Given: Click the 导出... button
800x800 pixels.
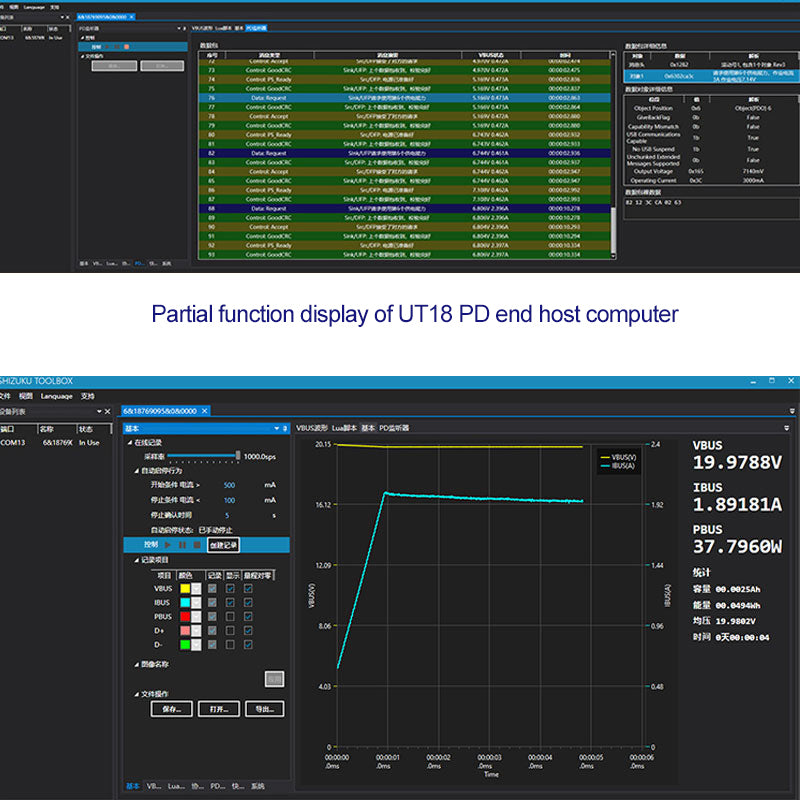Looking at the screenshot, I should click(264, 709).
